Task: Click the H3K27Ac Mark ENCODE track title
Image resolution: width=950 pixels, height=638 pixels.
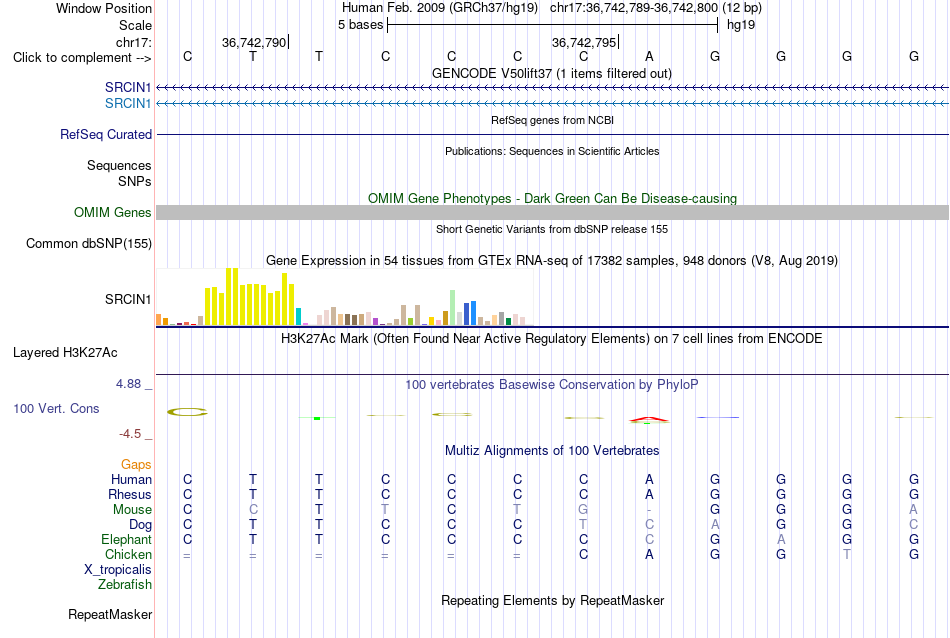Action: point(552,338)
